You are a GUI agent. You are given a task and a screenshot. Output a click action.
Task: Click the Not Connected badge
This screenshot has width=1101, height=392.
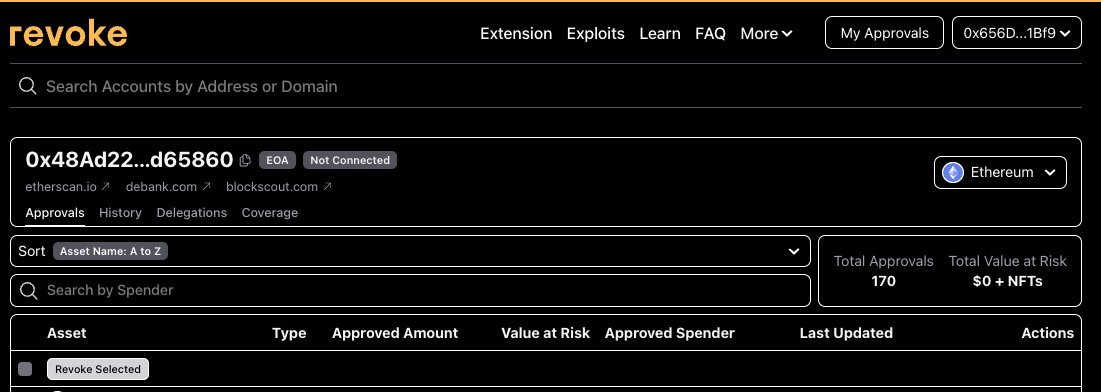[350, 160]
